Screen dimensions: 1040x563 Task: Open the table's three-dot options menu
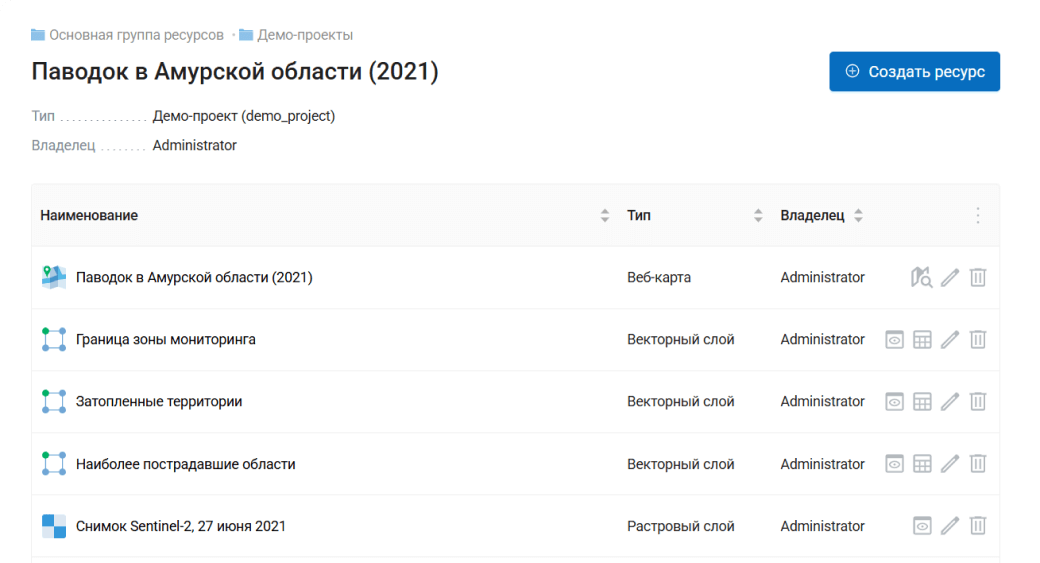[978, 216]
